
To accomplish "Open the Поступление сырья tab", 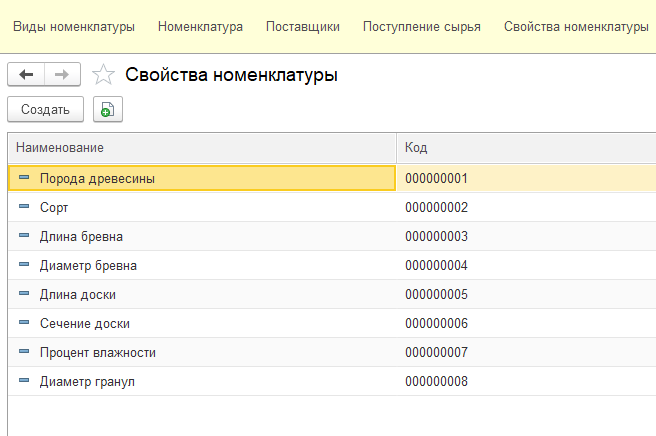I will [421, 27].
